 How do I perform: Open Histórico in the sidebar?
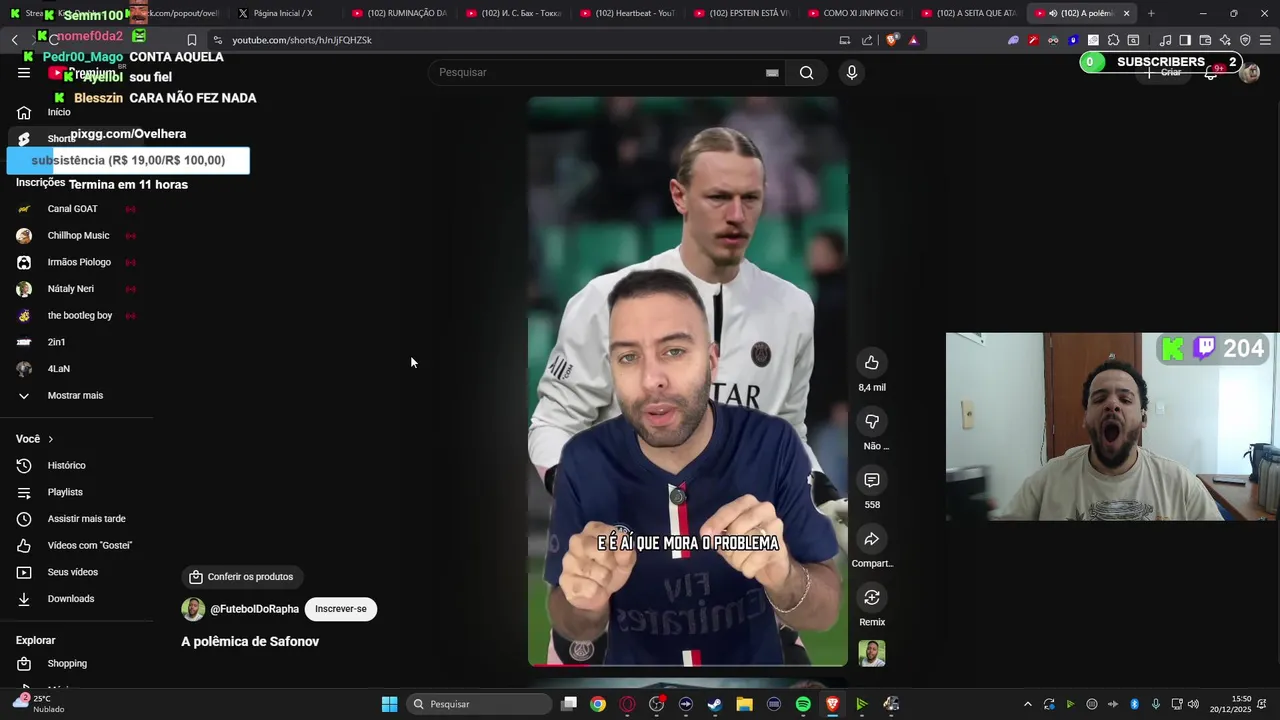pos(67,465)
